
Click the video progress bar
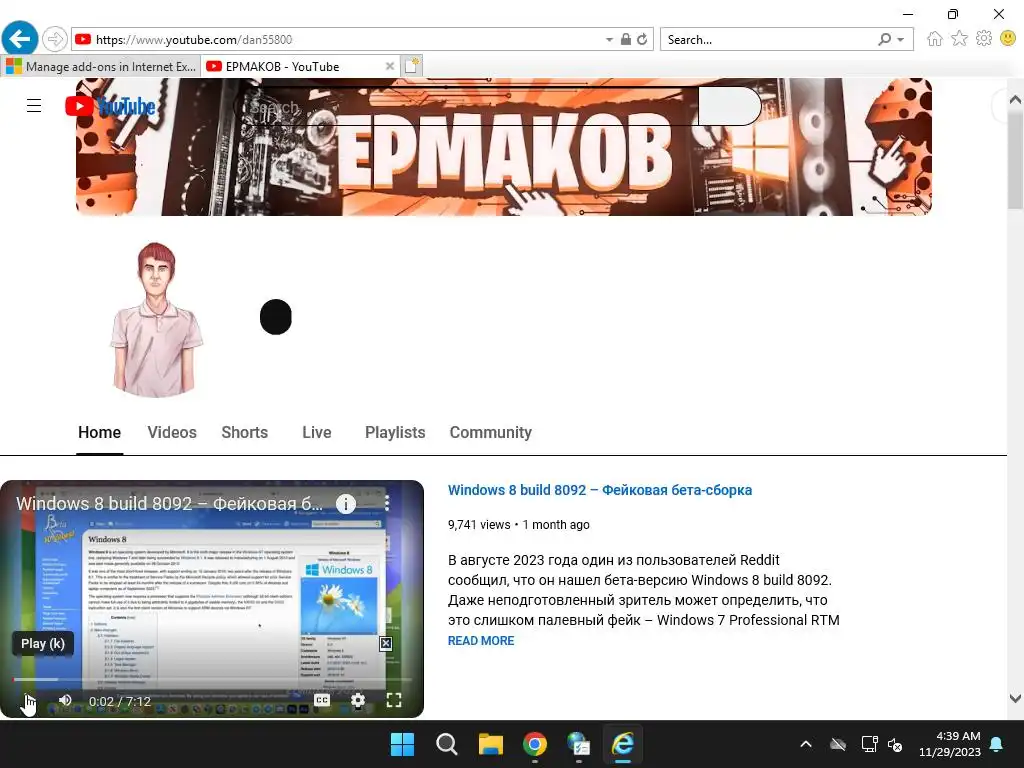click(x=212, y=679)
